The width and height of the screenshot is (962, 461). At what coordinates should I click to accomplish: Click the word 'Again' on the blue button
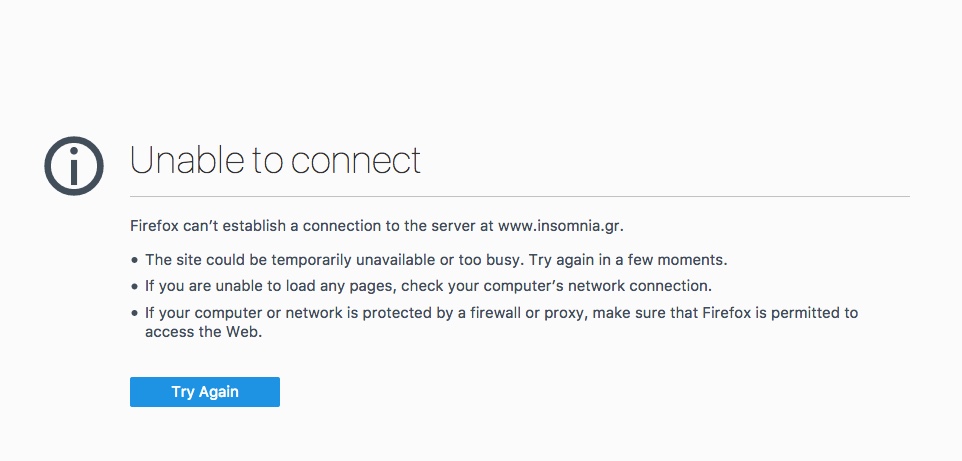(219, 392)
